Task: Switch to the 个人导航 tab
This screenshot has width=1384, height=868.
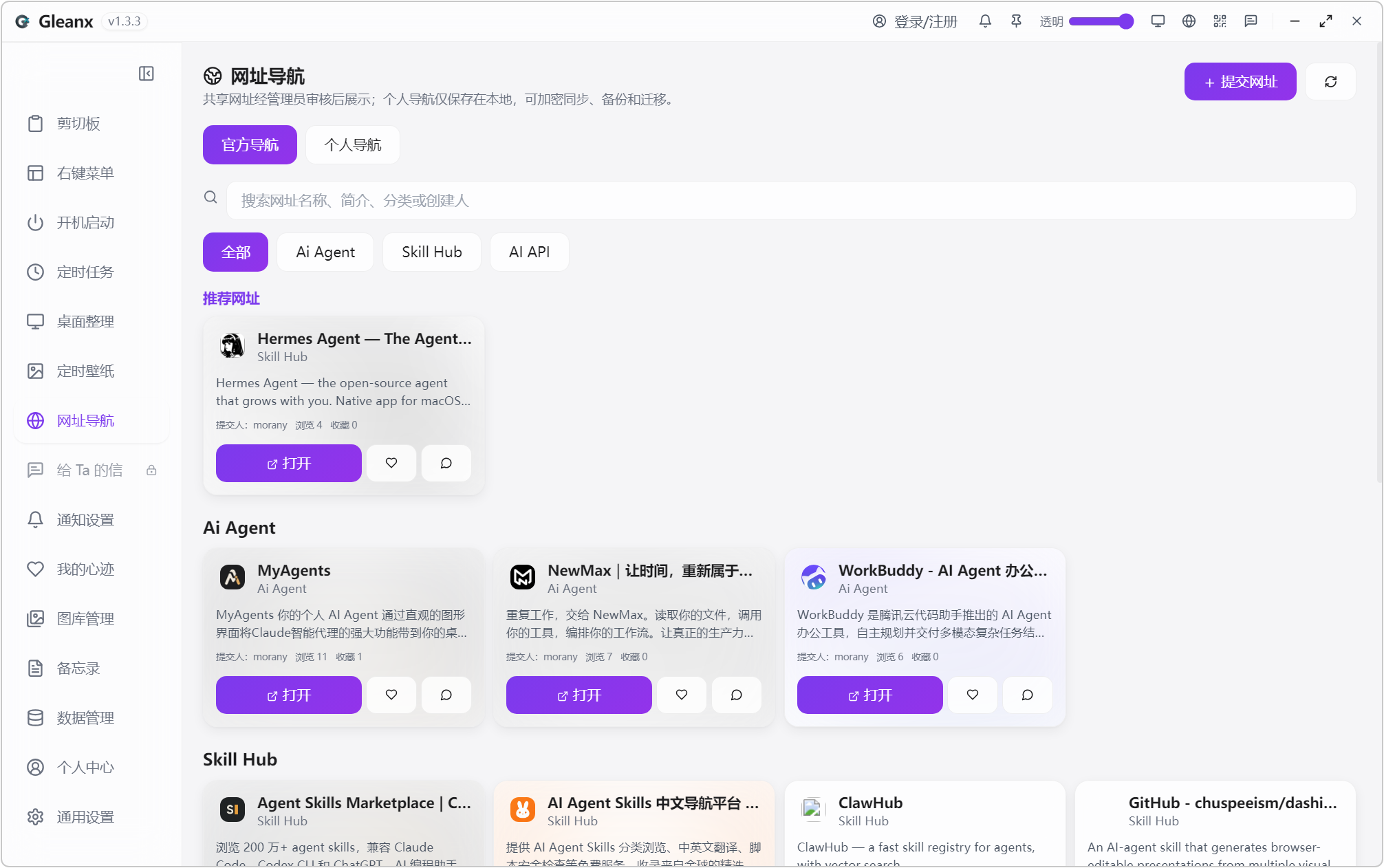Action: click(x=353, y=144)
